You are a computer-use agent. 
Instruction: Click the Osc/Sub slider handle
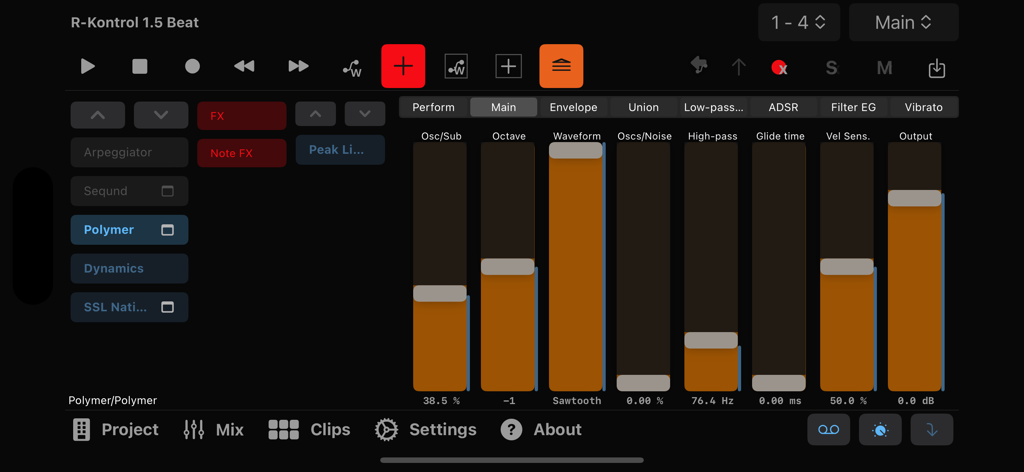click(440, 294)
